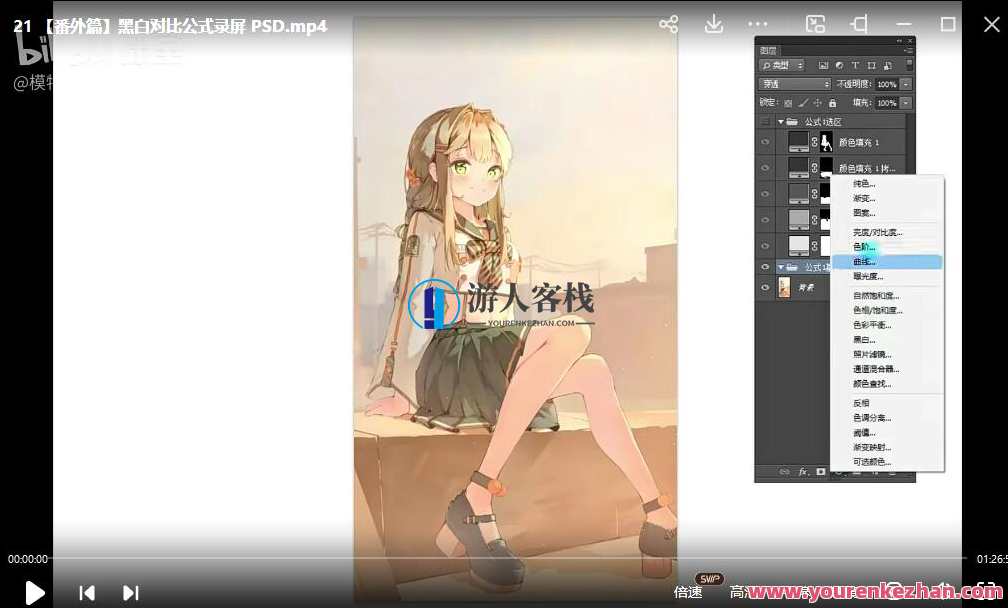Click the more options ellipsis icon

click(x=757, y=24)
